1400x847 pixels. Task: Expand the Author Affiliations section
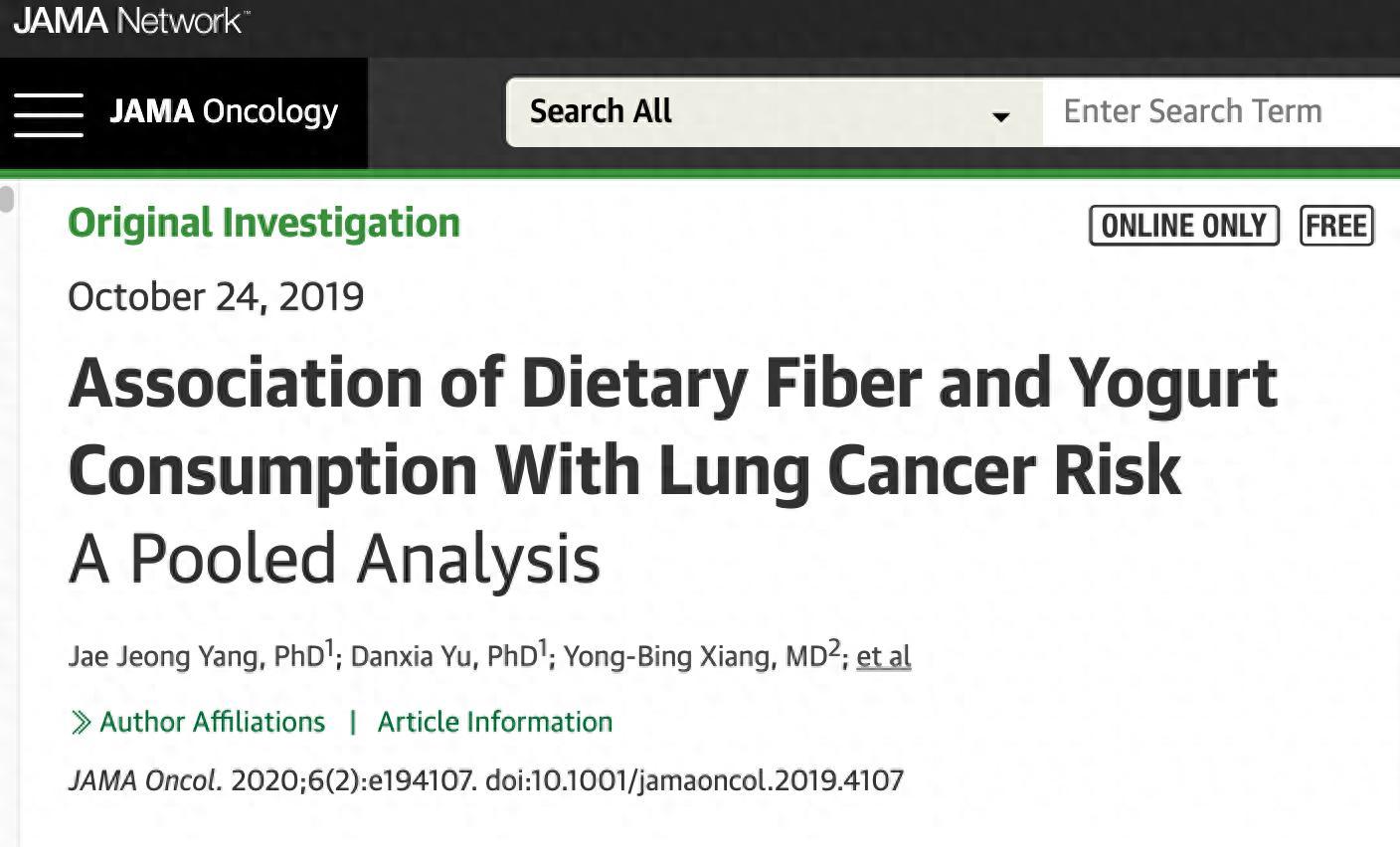coord(212,722)
